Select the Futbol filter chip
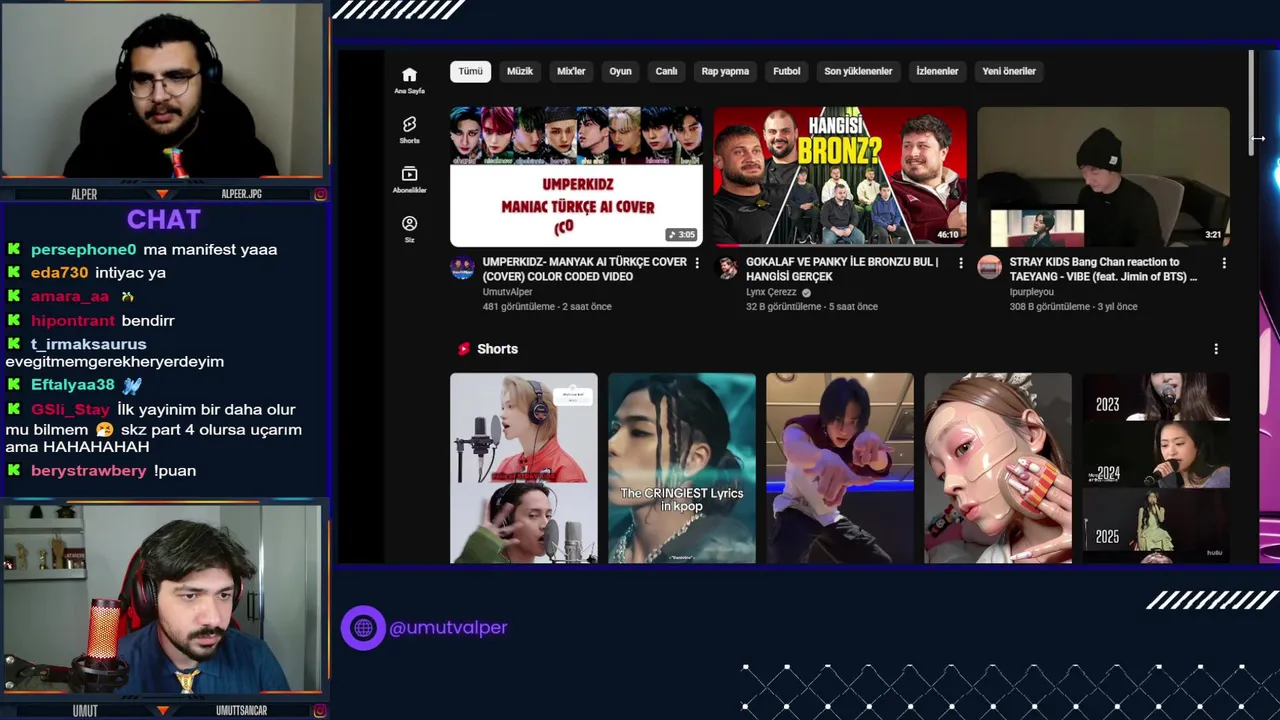The width and height of the screenshot is (1280, 720). point(787,71)
